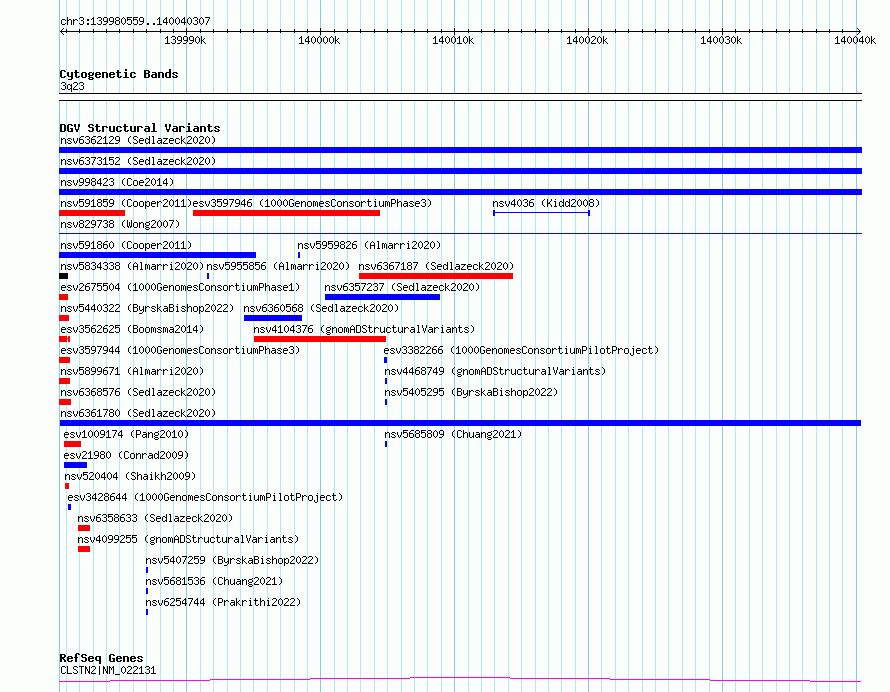The width and height of the screenshot is (890, 692).
Task: Click the red bar under esv3597946
Action: tap(287, 213)
